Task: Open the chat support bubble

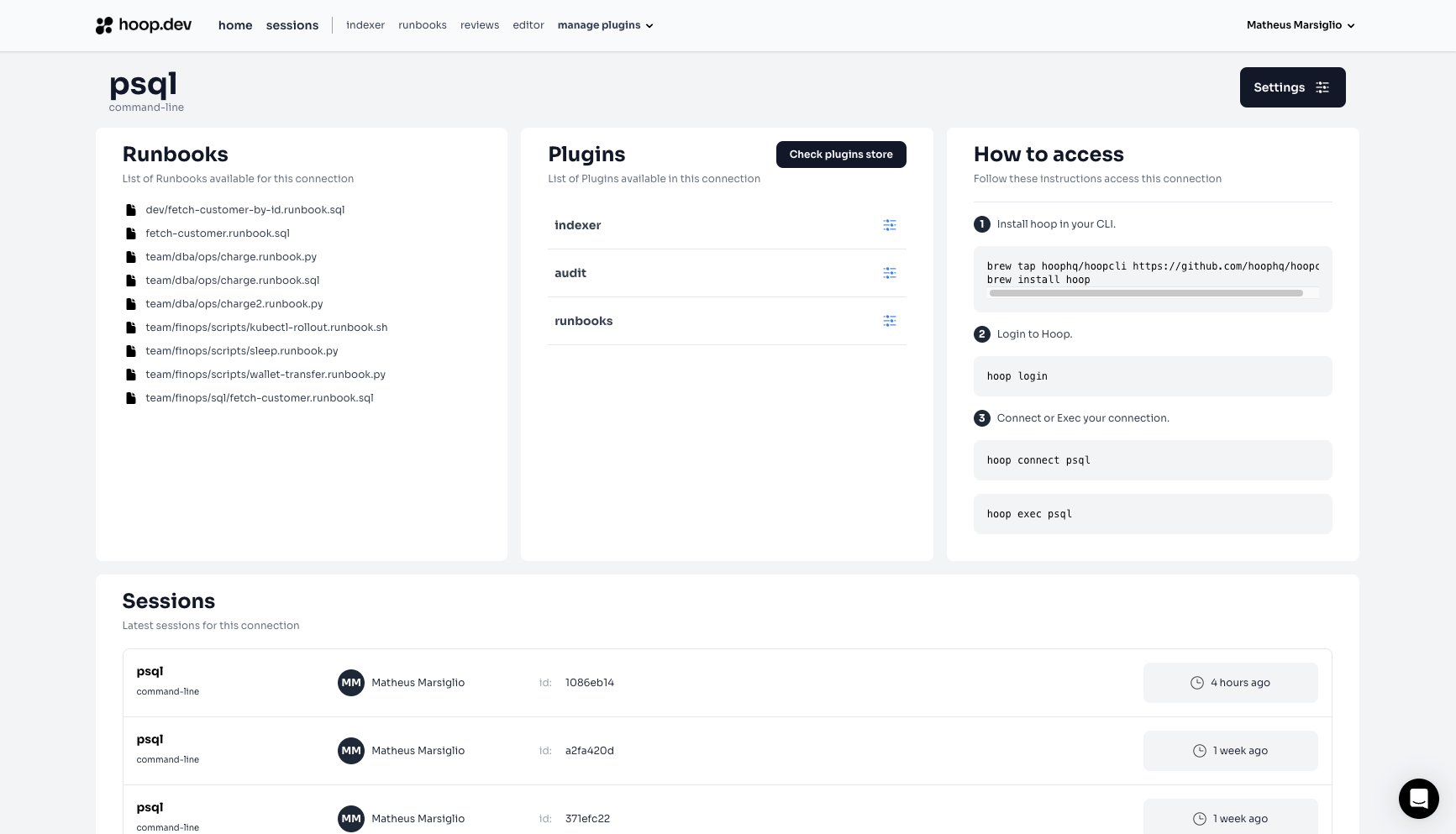Action: point(1418,798)
